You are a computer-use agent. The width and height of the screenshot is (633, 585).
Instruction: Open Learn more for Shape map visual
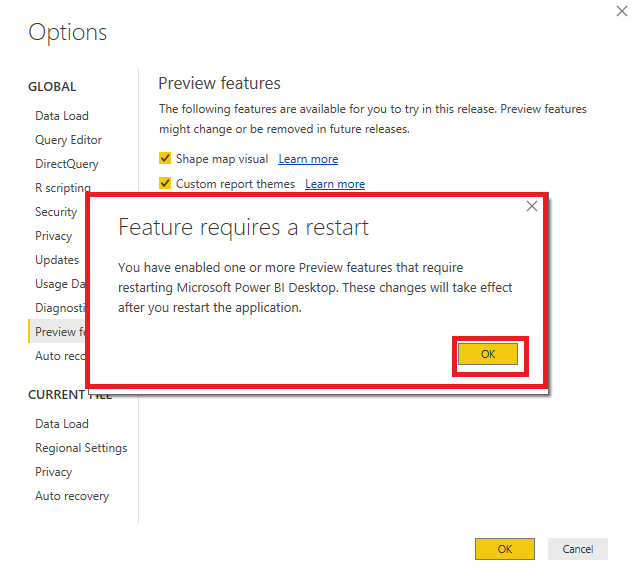(x=308, y=159)
